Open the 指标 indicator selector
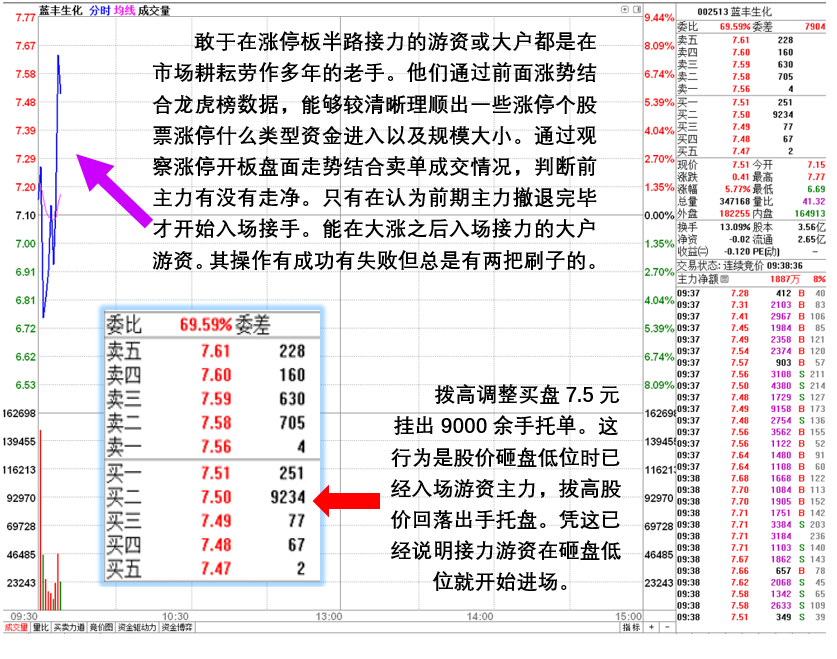This screenshot has height=659, width=837. pos(631,628)
